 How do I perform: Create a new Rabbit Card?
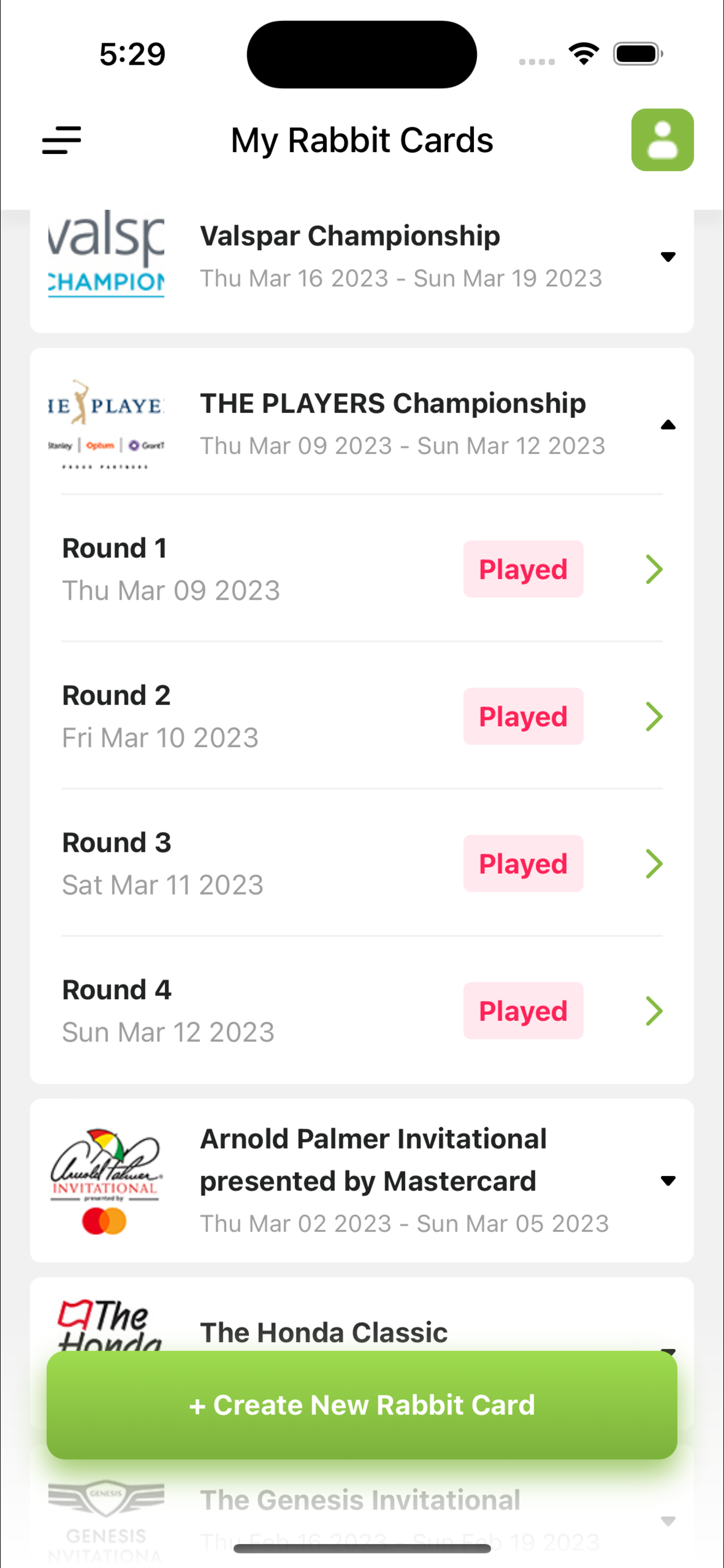tap(362, 1405)
